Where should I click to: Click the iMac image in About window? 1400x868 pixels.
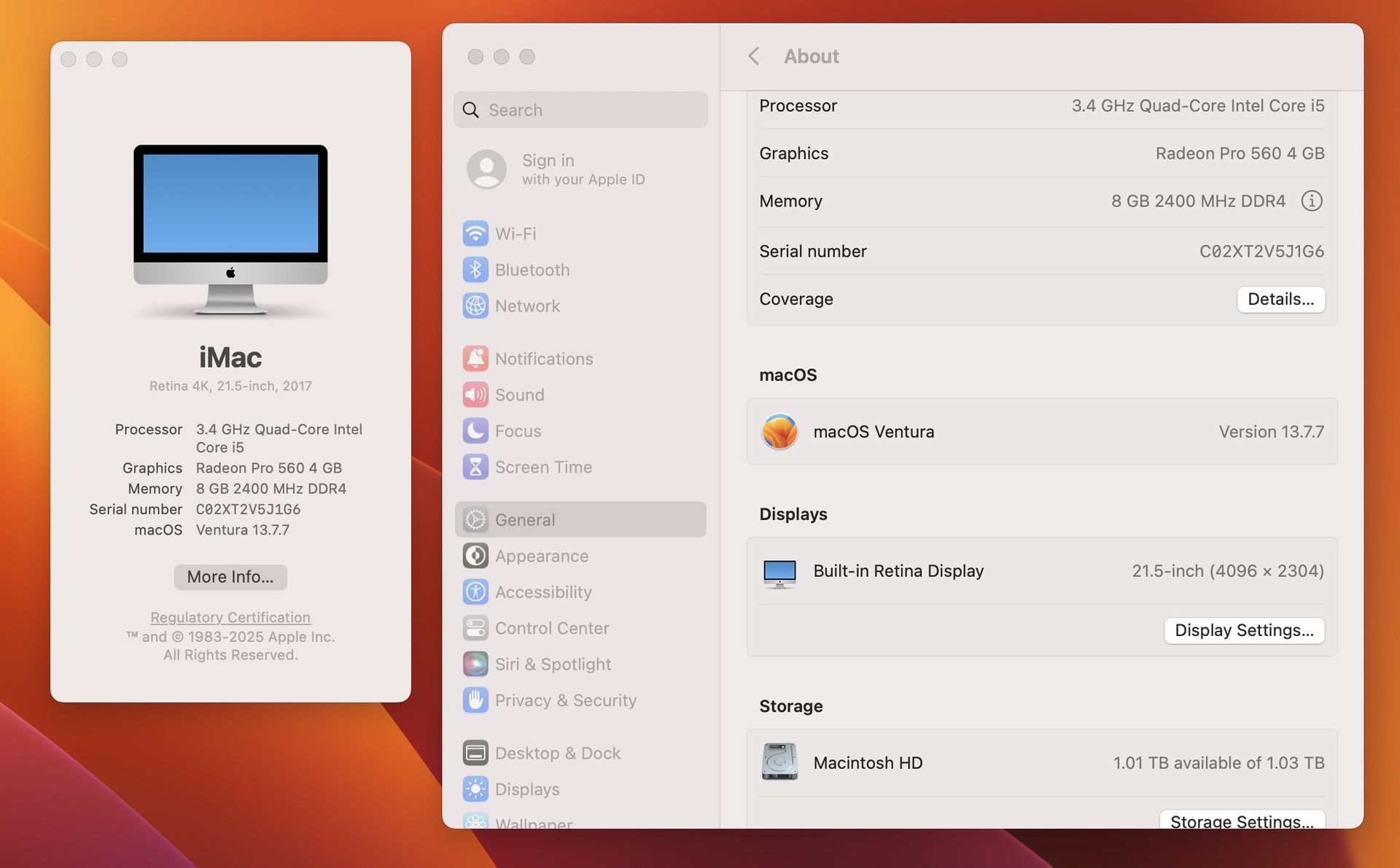(x=230, y=230)
